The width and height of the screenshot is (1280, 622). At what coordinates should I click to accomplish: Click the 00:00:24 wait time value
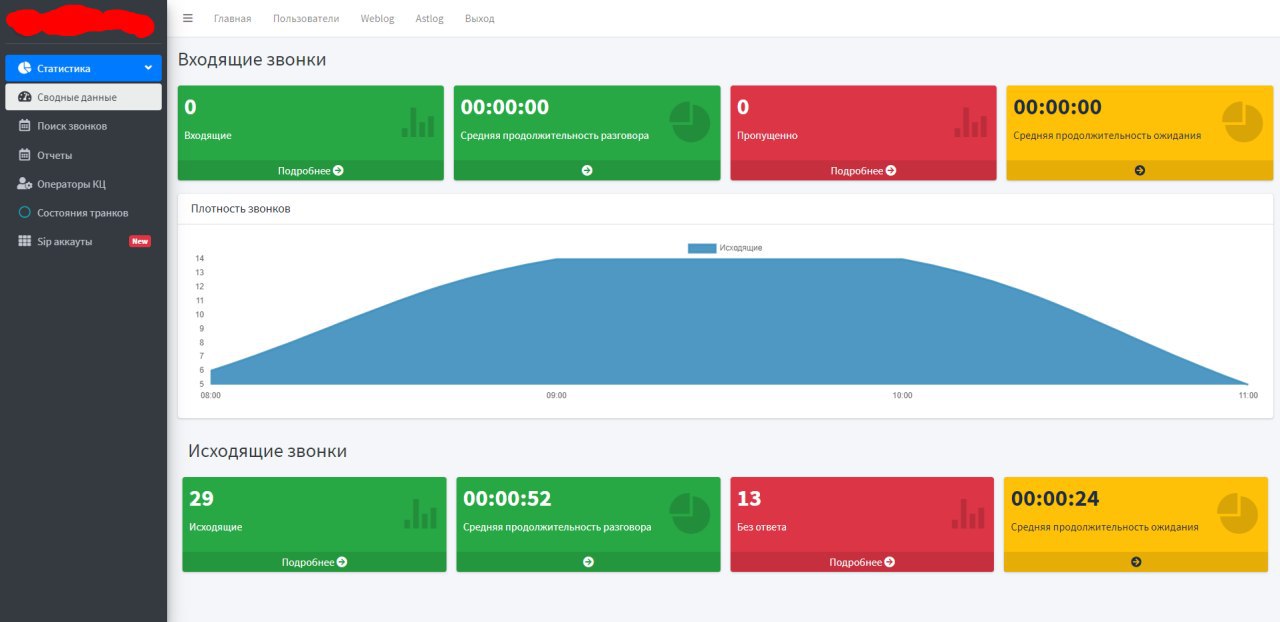pyautogui.click(x=1055, y=498)
